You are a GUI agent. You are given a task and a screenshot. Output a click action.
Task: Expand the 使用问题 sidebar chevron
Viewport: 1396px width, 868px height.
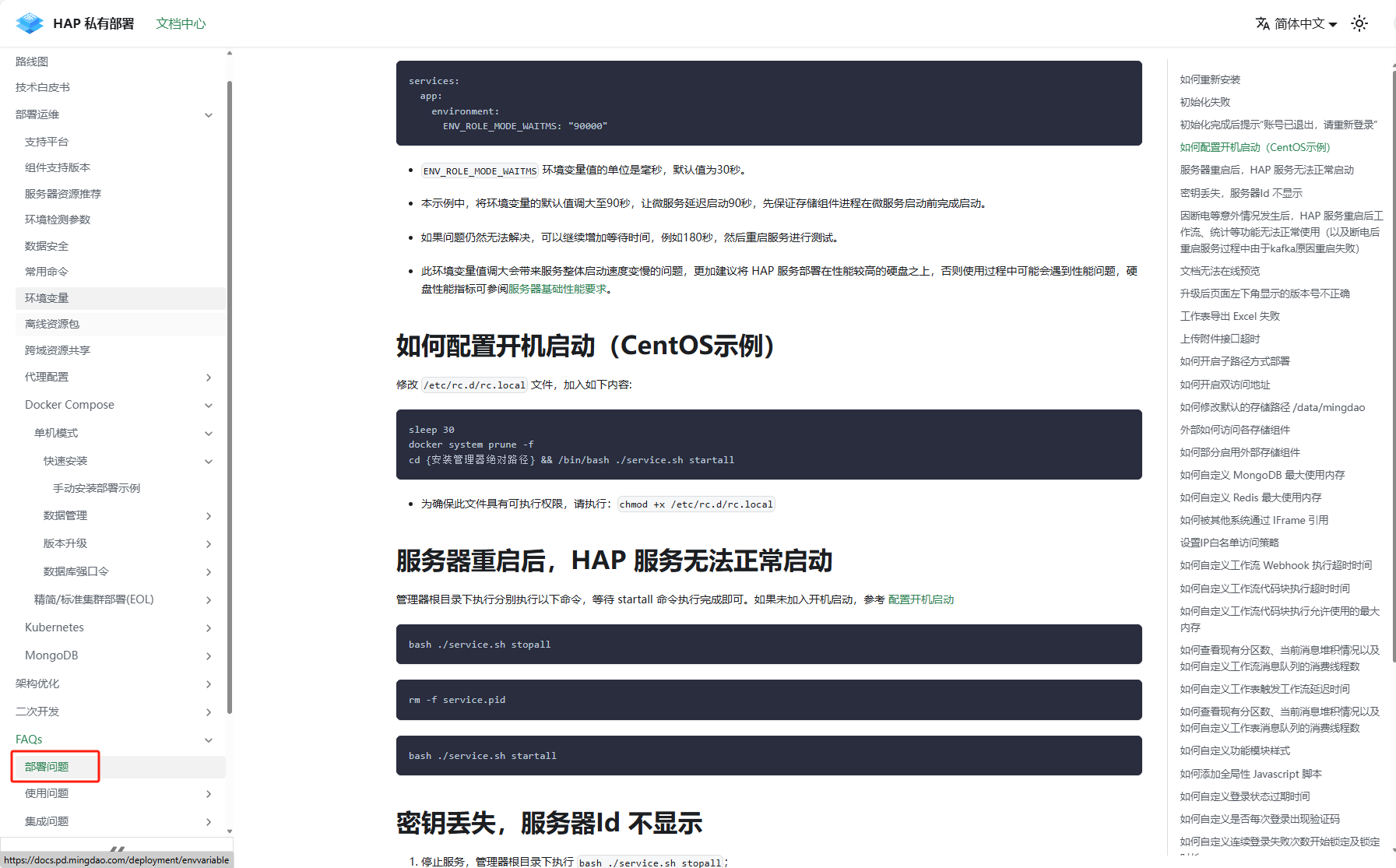pyautogui.click(x=209, y=794)
